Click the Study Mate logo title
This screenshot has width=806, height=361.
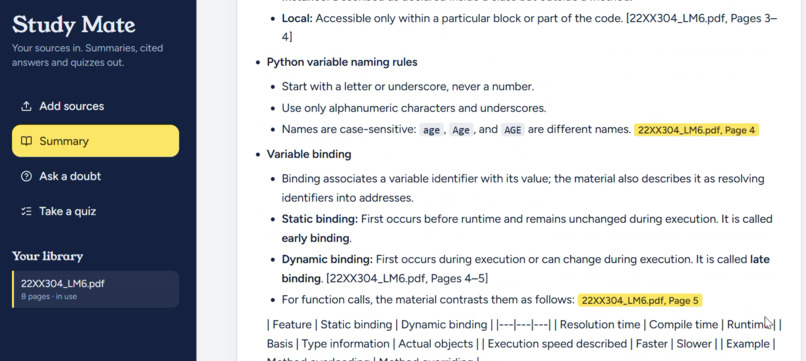(74, 25)
